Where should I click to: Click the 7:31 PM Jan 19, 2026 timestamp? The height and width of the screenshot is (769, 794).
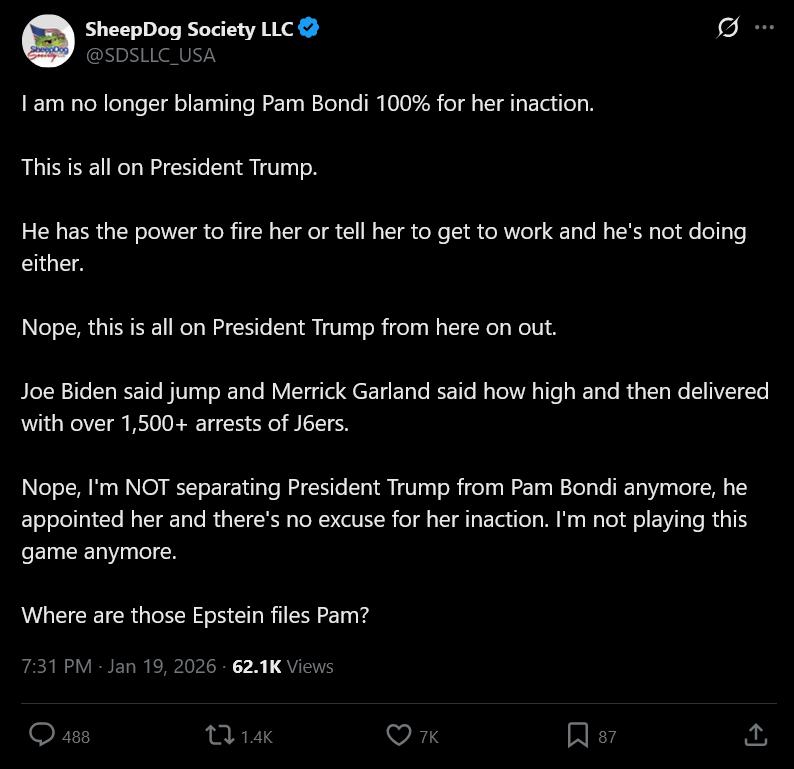click(118, 666)
